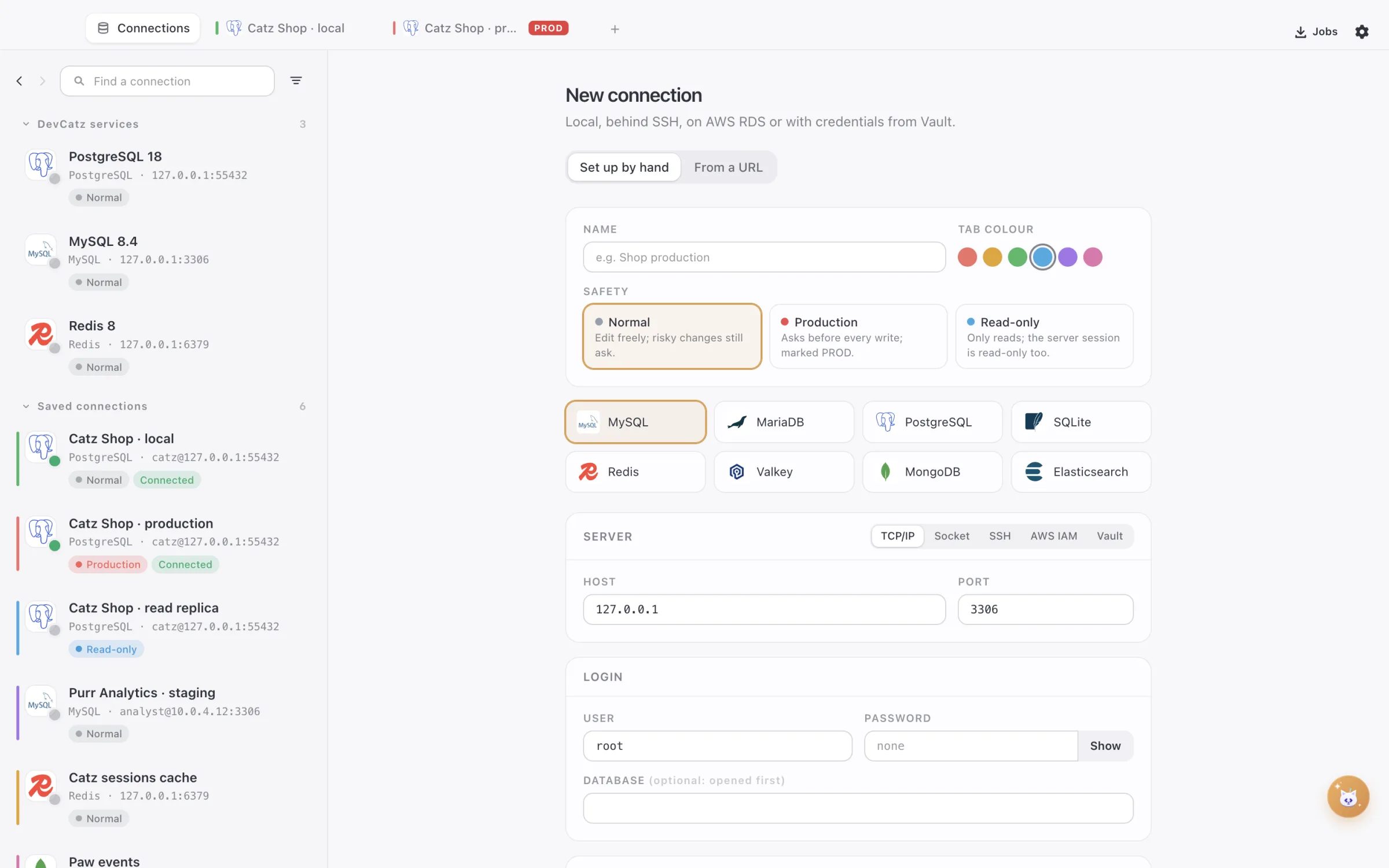
Task: Choose the Set up by hand option
Action: 624,167
